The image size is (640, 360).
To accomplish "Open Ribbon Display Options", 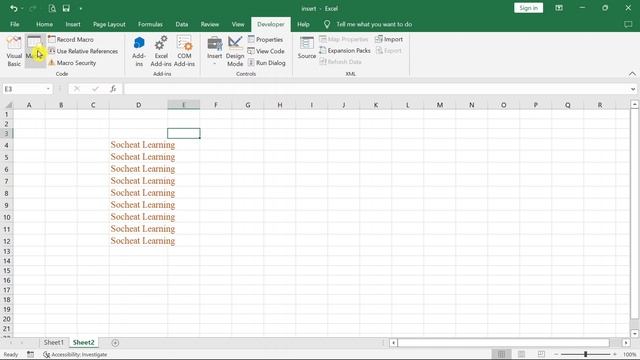I will click(559, 8).
